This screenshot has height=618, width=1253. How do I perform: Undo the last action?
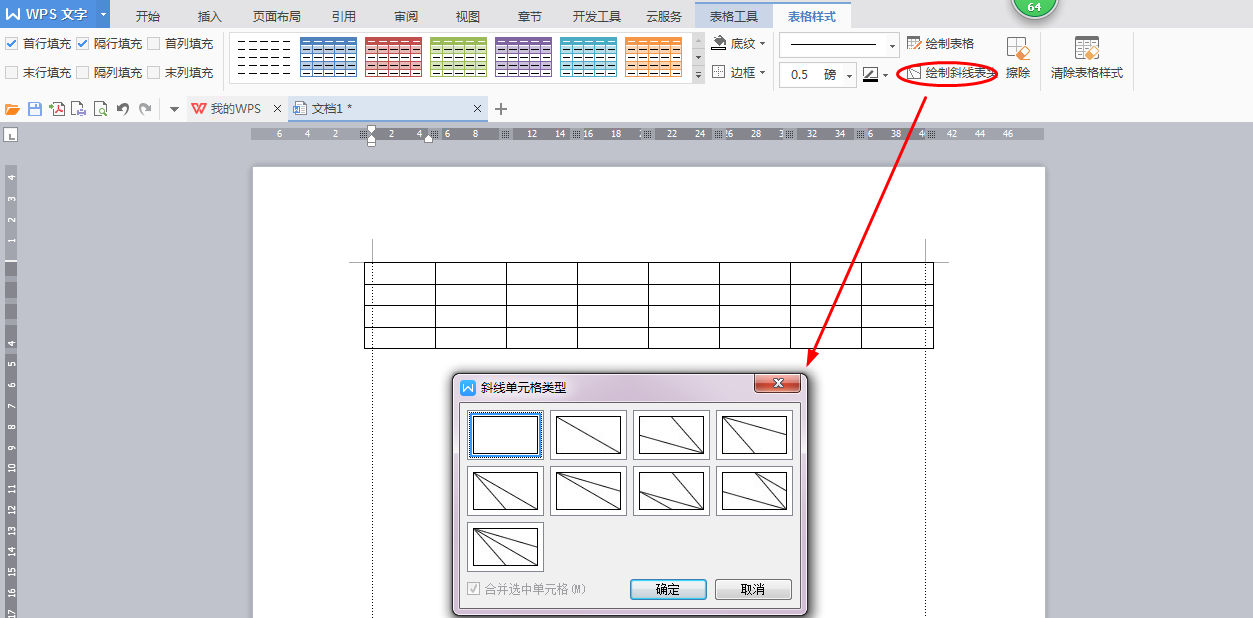click(x=123, y=109)
